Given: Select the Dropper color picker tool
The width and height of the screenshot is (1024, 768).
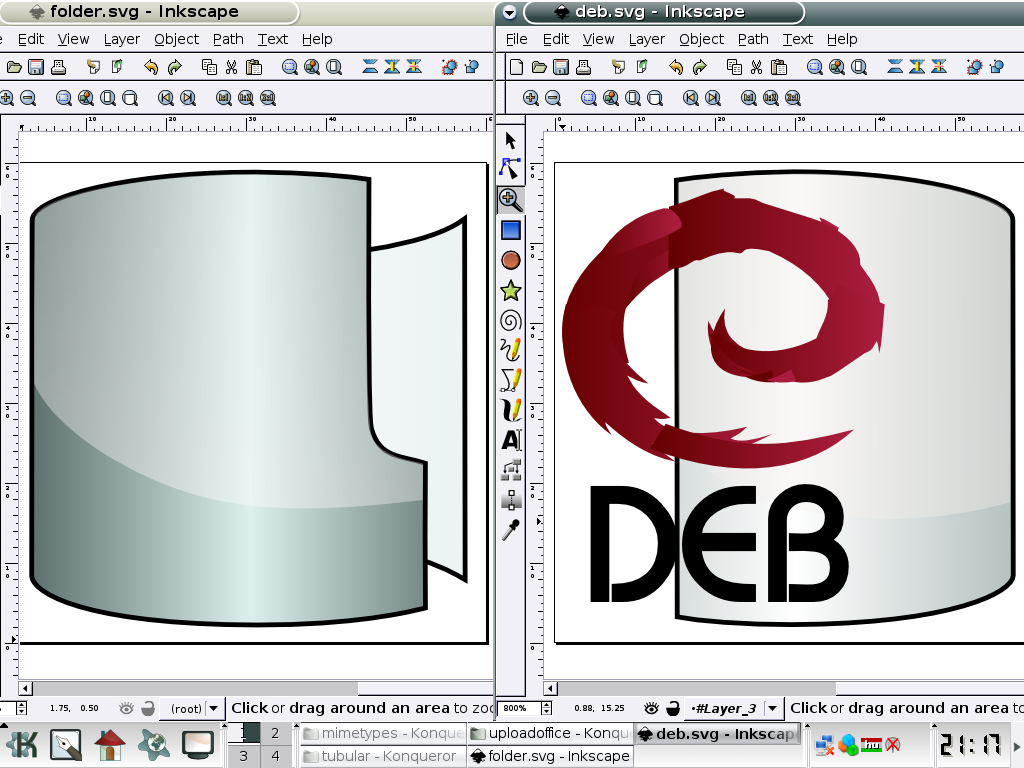Looking at the screenshot, I should pyautogui.click(x=511, y=530).
